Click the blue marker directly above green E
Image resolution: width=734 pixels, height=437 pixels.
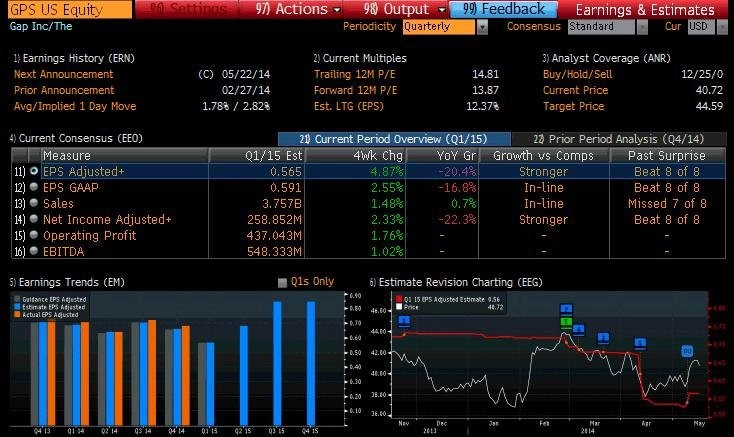pyautogui.click(x=566, y=310)
